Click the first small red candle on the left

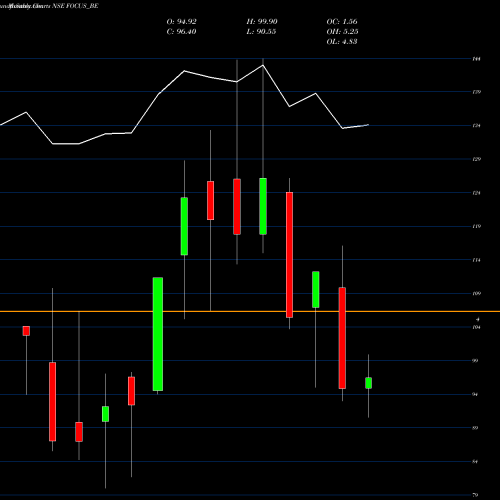[26, 331]
